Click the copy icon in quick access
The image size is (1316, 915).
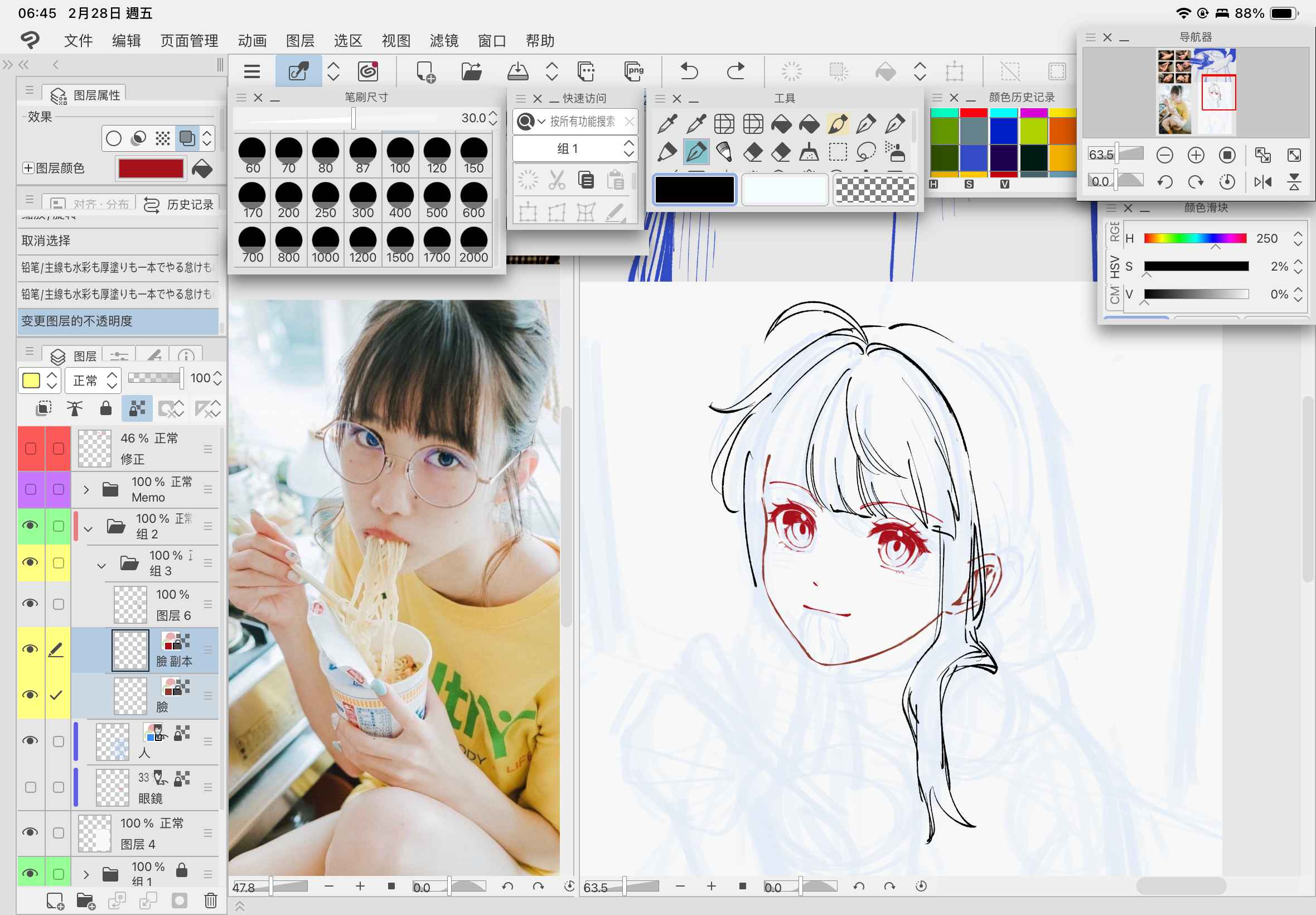[x=586, y=181]
